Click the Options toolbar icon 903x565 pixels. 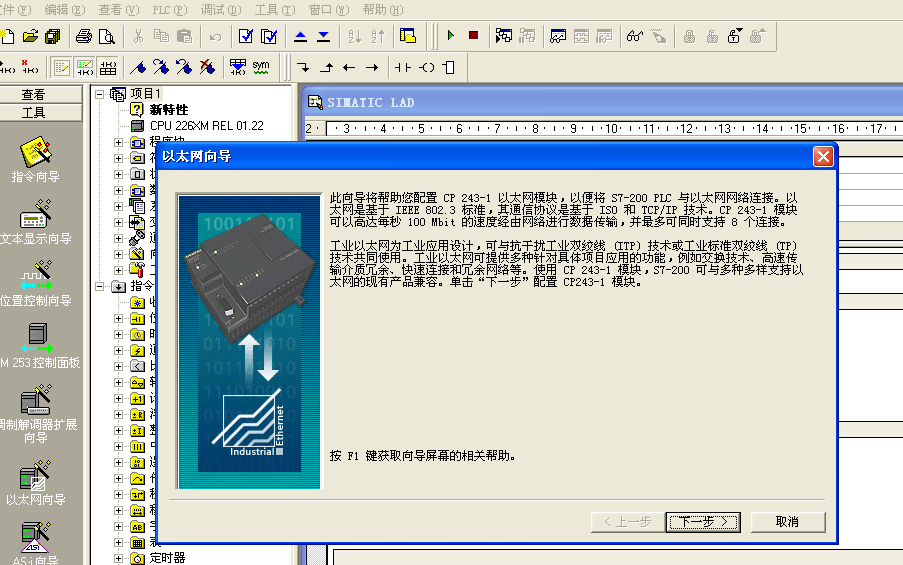pyautogui.click(x=408, y=36)
